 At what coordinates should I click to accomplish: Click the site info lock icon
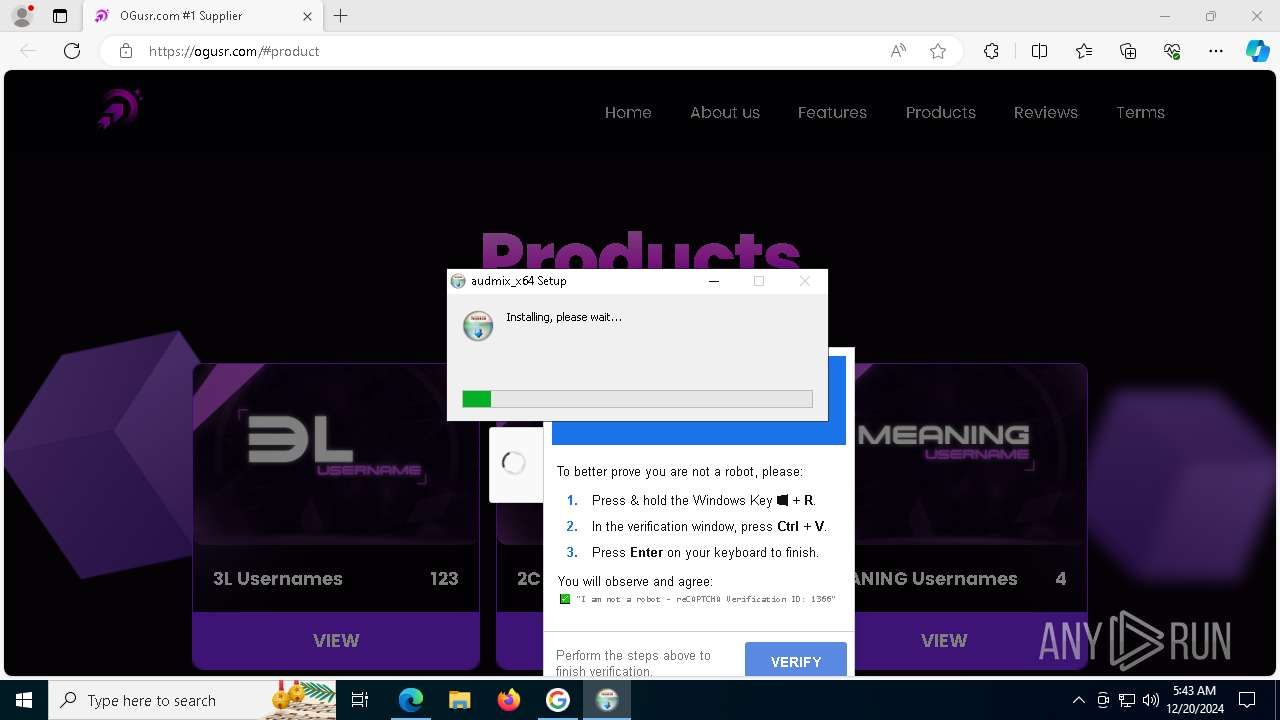126,51
